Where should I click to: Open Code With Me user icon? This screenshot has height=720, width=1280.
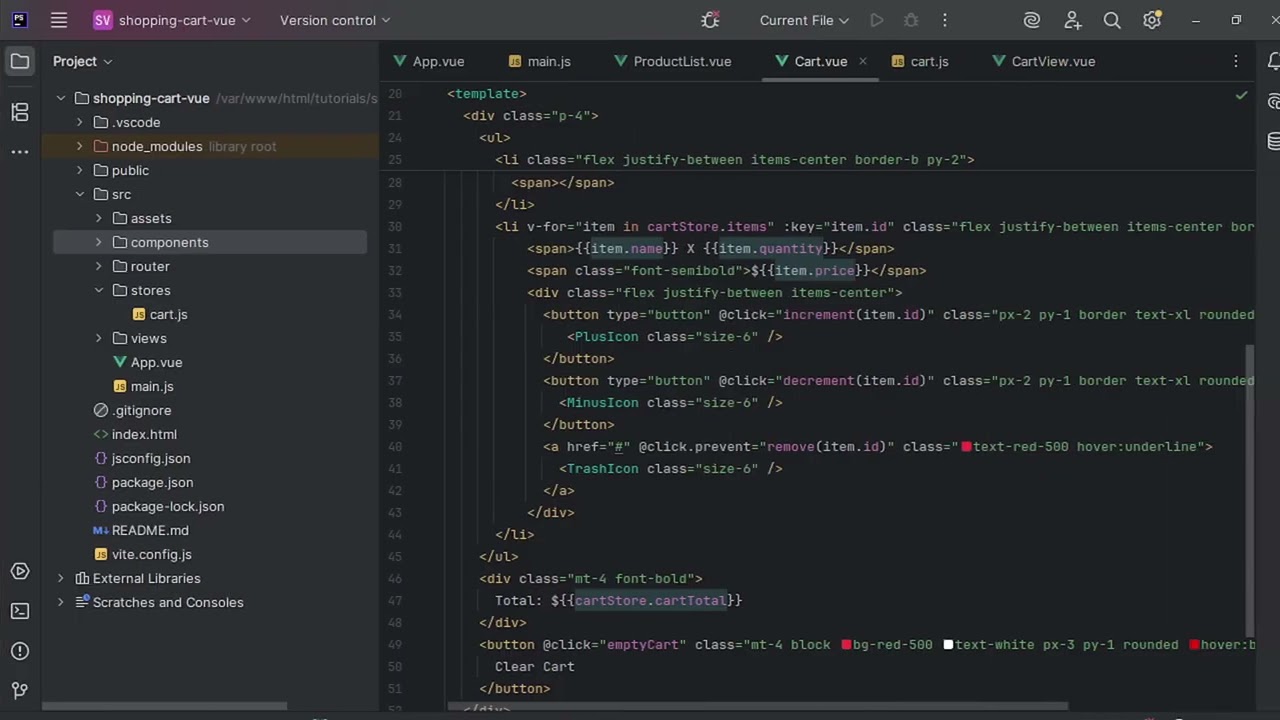click(x=1073, y=20)
